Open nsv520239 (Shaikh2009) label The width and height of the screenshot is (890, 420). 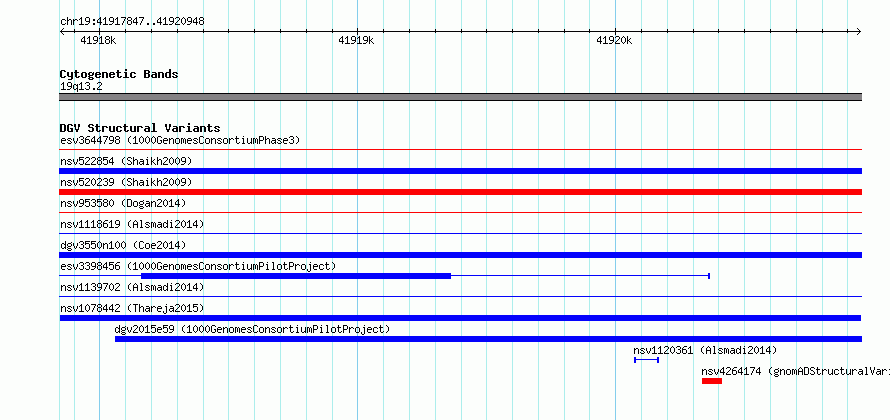click(126, 182)
